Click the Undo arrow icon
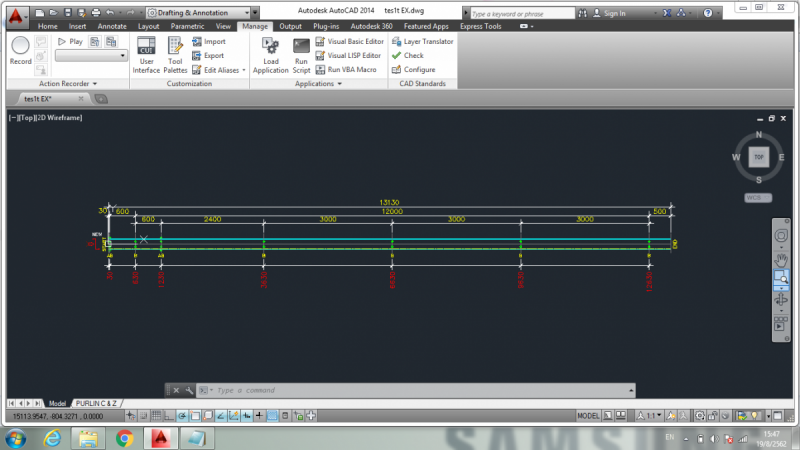 [110, 13]
